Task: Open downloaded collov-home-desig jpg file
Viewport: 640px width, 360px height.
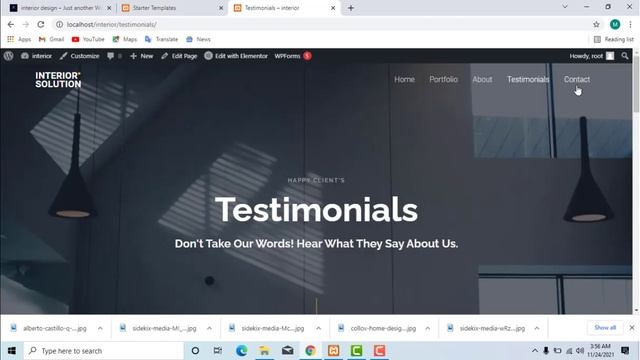Action: pyautogui.click(x=378, y=328)
